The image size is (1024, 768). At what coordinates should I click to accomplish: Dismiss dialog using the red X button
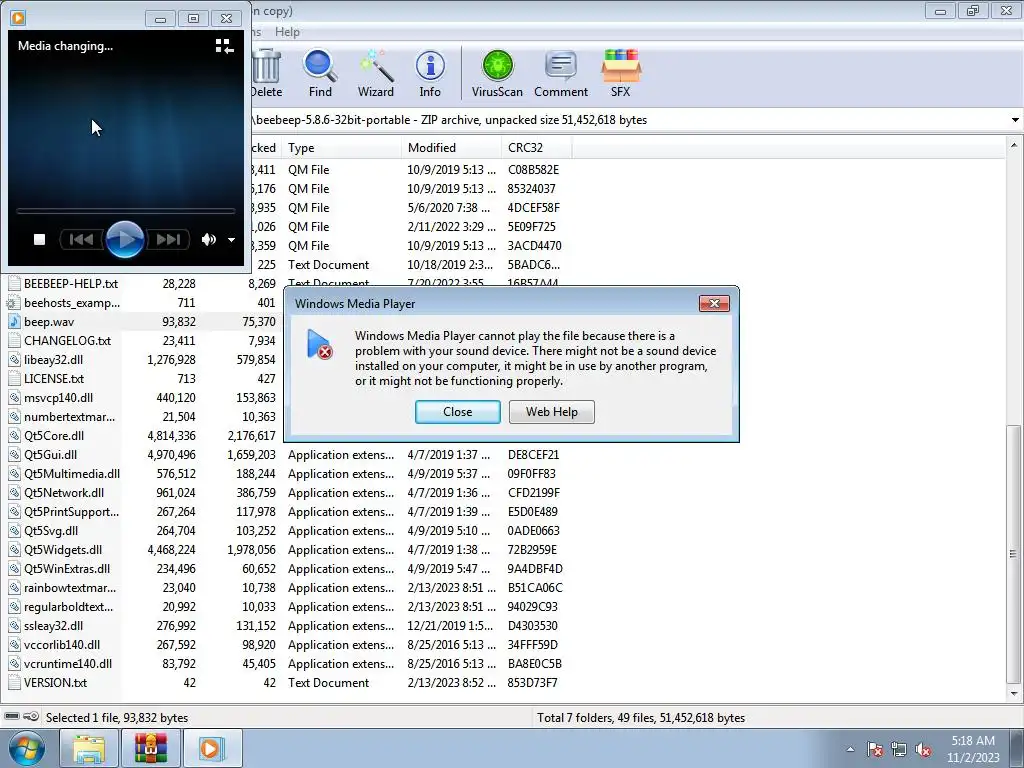click(714, 304)
